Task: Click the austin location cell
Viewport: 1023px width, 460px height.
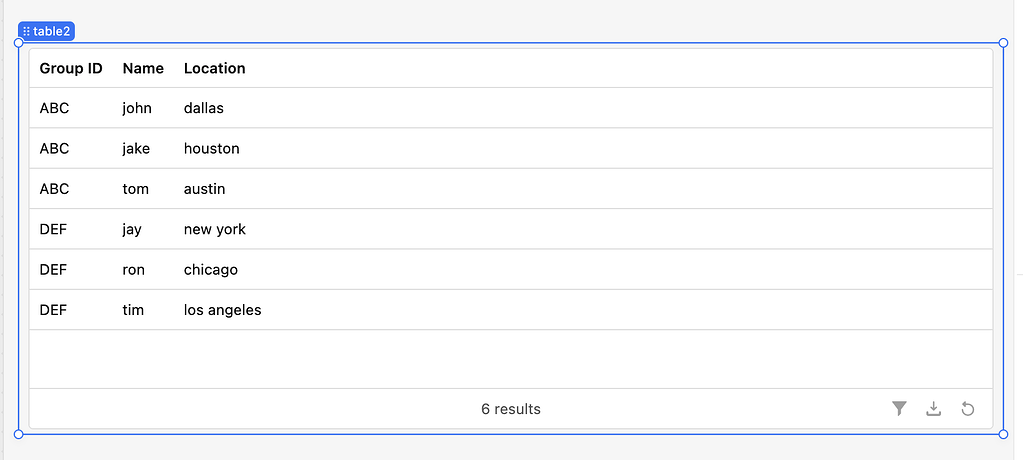Action: 204,189
